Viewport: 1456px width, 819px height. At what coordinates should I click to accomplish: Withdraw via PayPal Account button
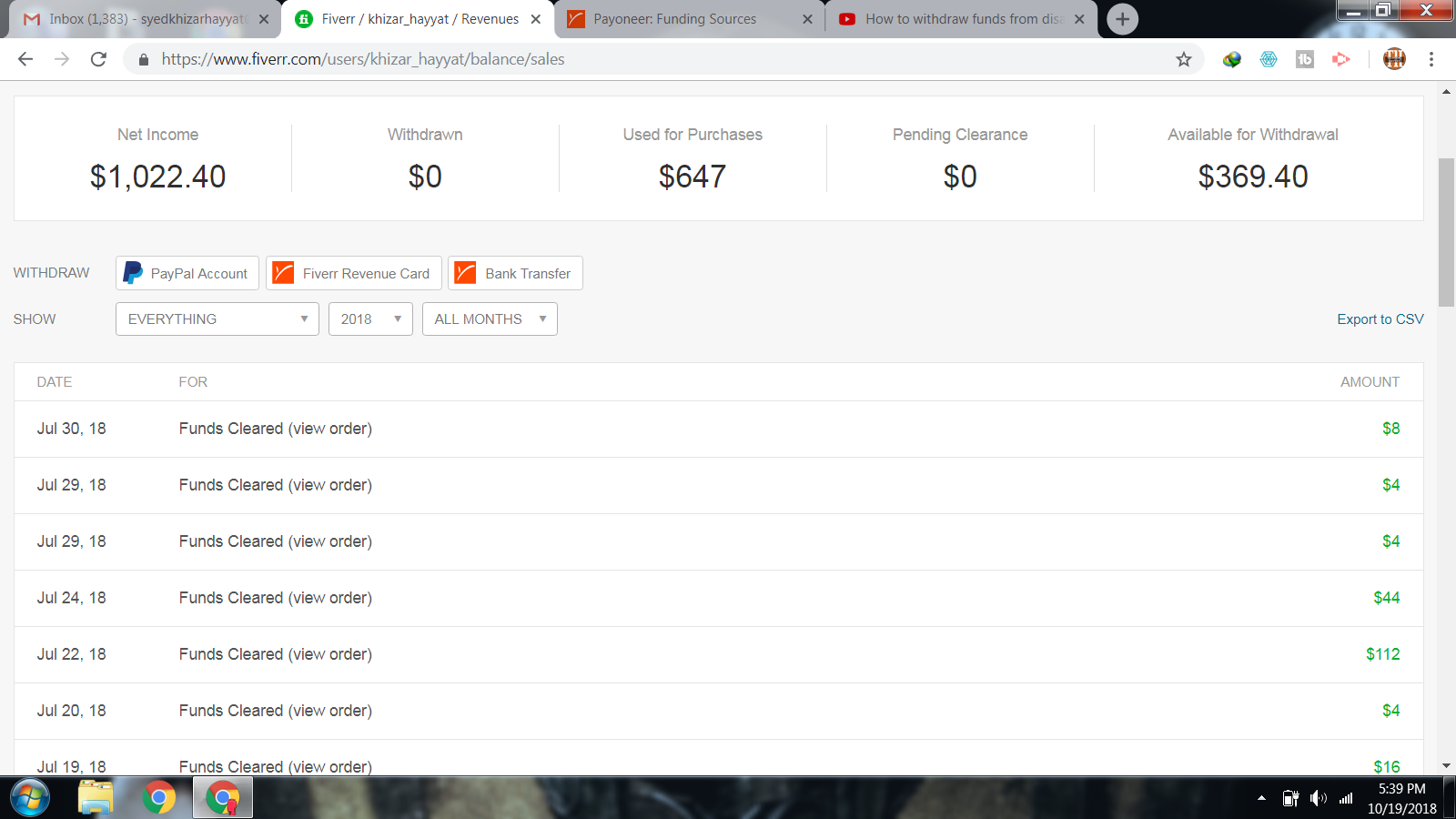click(x=187, y=273)
